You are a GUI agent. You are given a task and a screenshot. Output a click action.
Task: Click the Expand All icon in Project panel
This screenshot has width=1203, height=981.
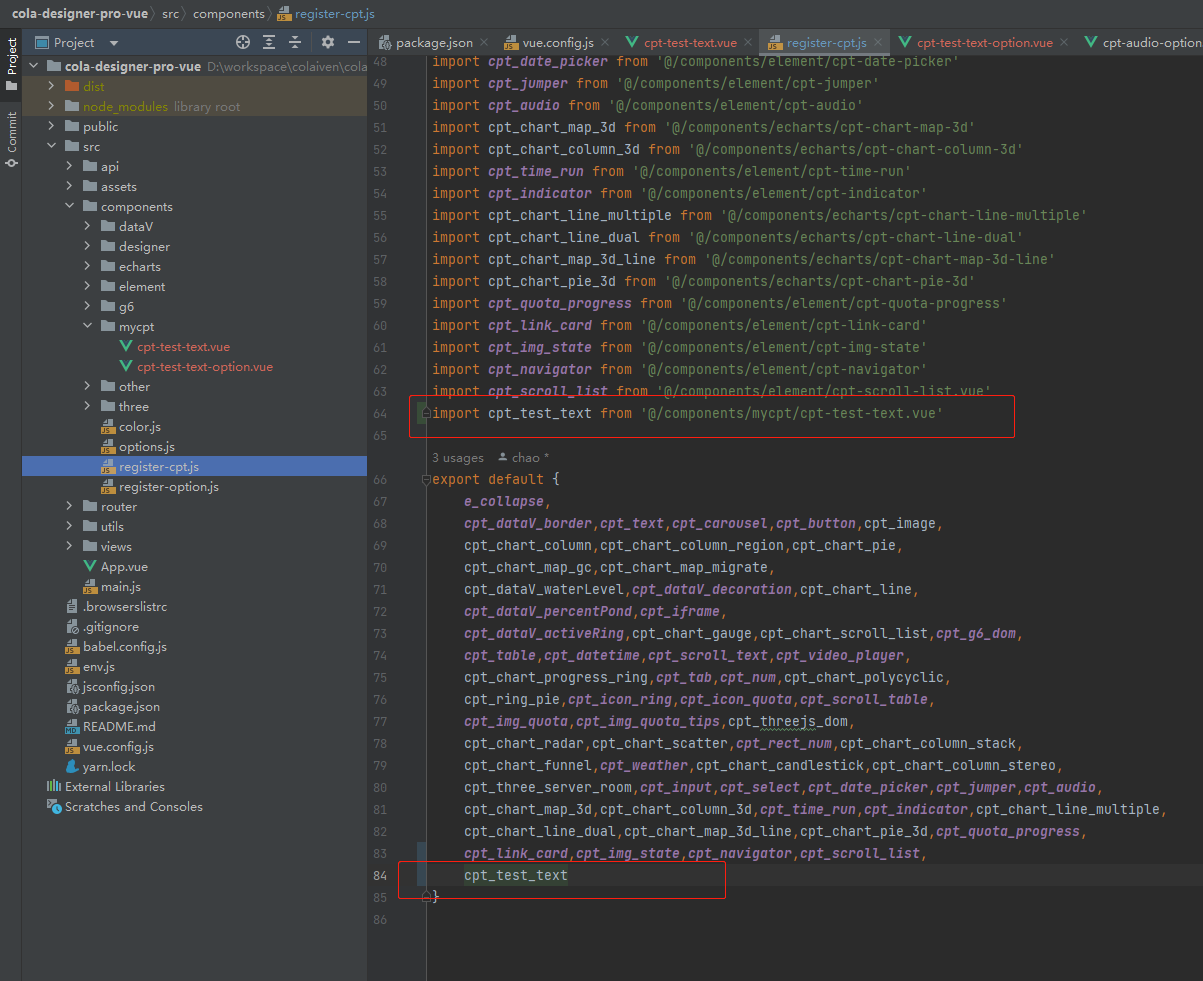click(269, 42)
